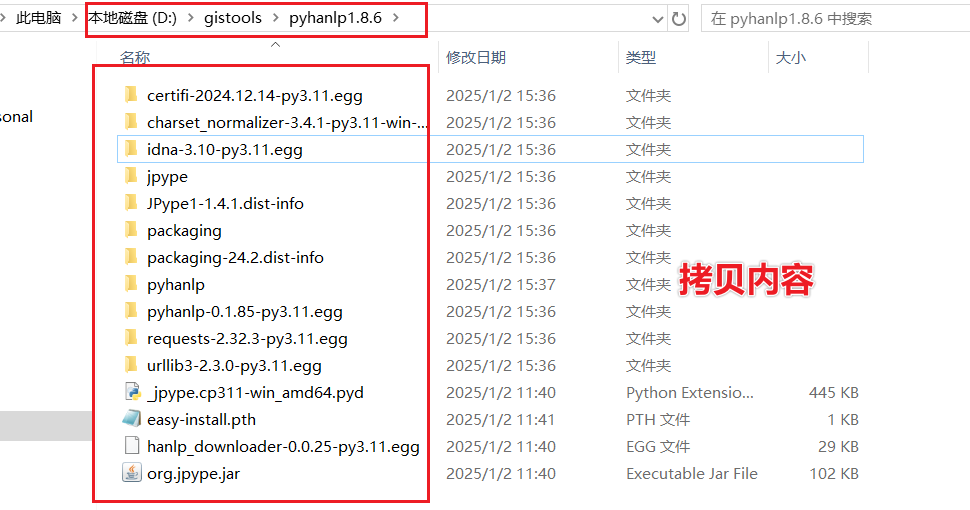Click the idna-3.10-py3.11.egg folder icon

point(131,149)
